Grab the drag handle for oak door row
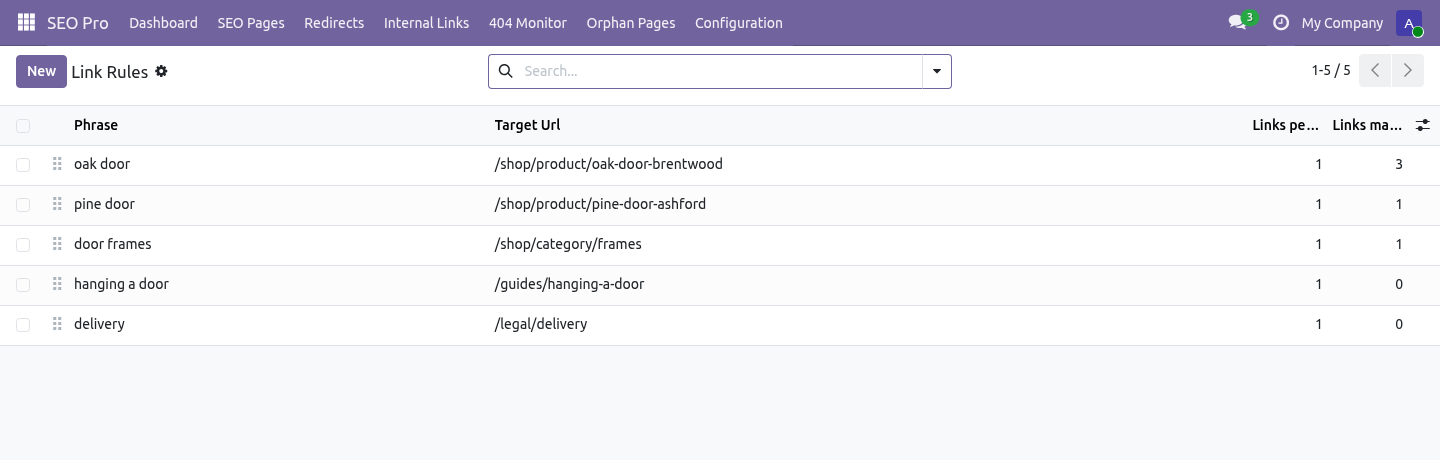 [x=57, y=164]
